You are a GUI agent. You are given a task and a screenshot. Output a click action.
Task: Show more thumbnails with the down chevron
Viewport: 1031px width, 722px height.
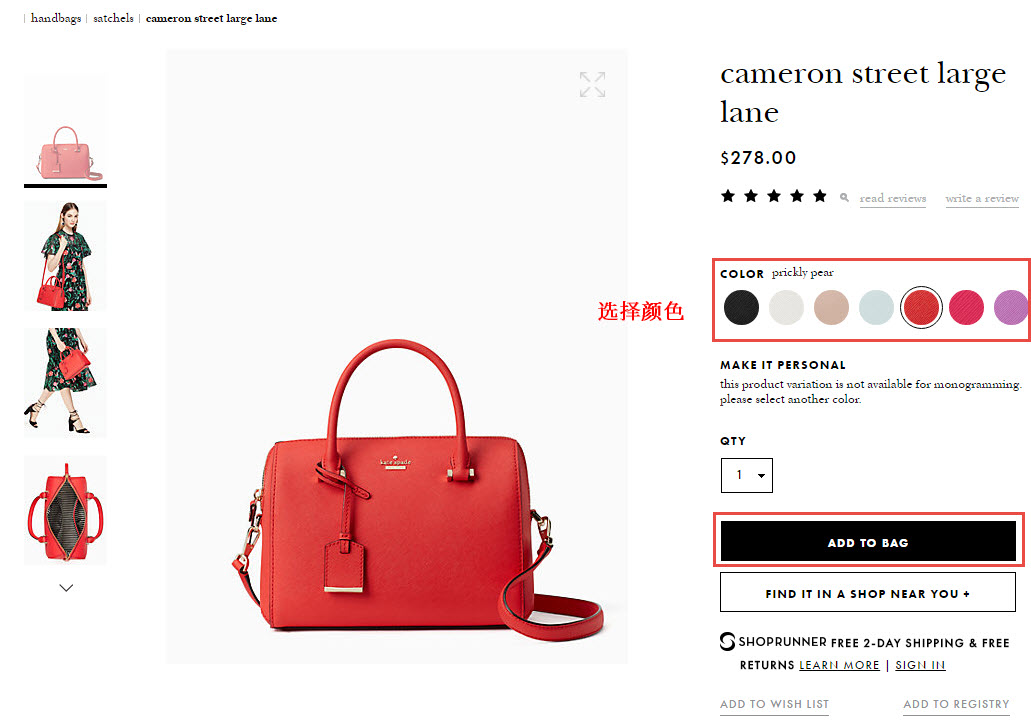point(66,588)
